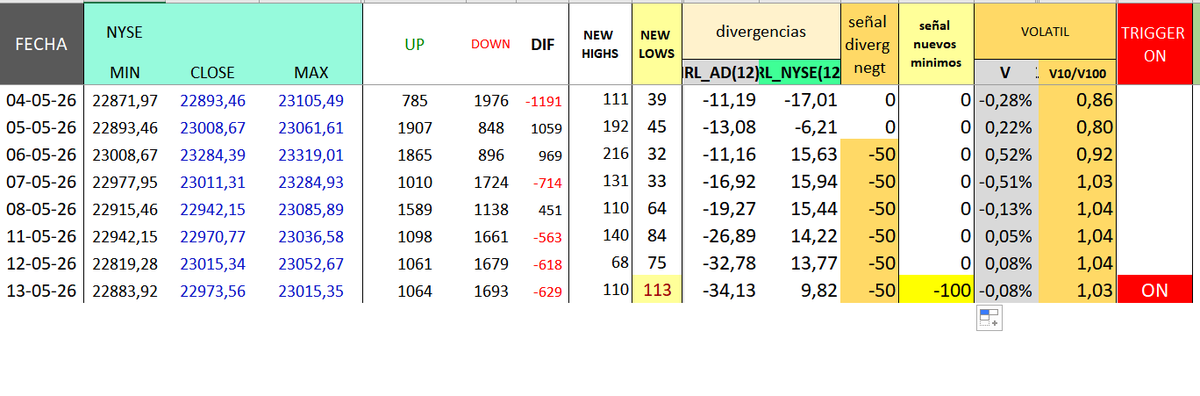Select DOWN value 1976
Viewport: 1200px width, 396px height.
(x=492, y=100)
